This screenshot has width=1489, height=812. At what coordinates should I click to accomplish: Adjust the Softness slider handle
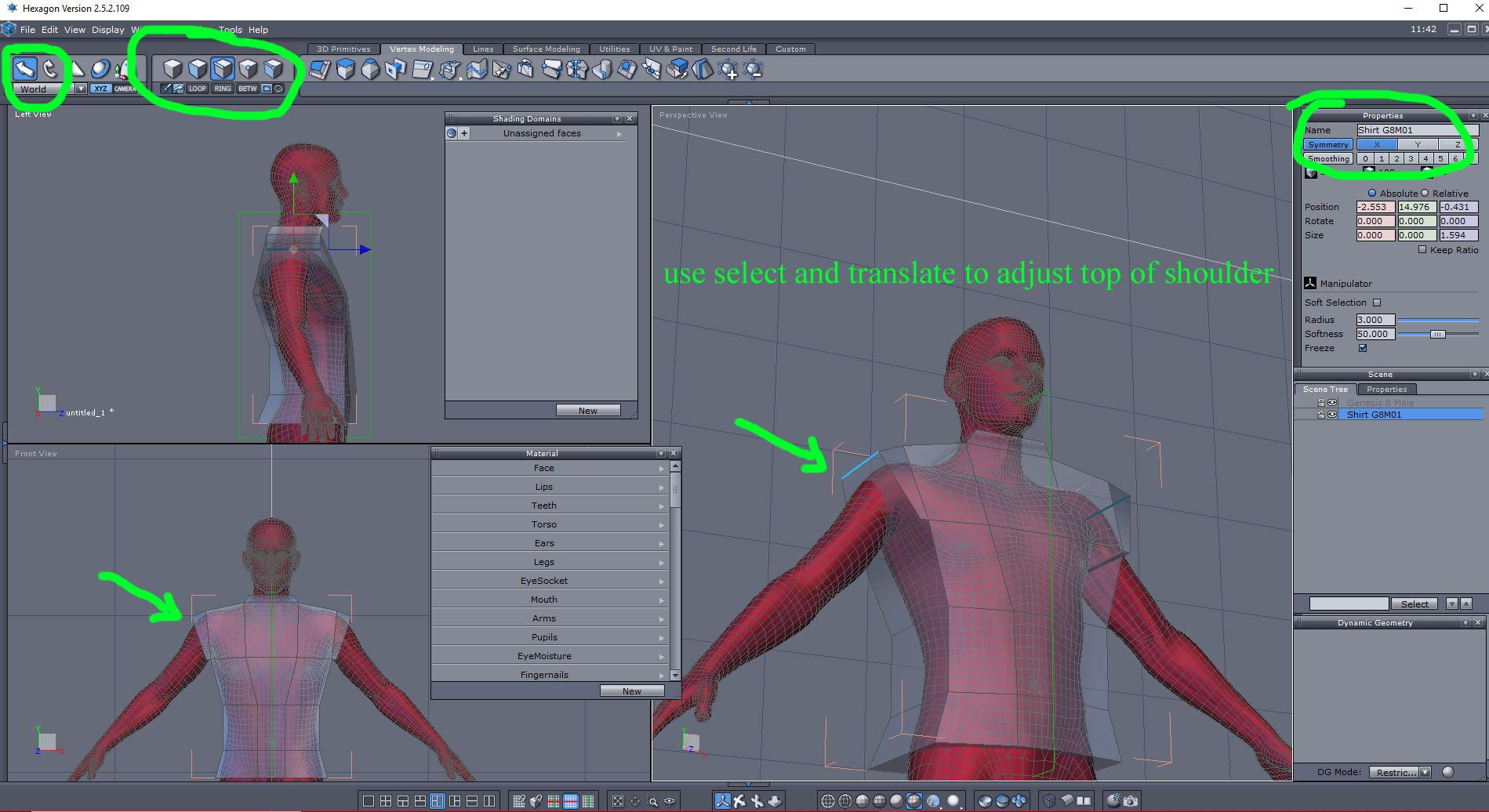click(x=1437, y=334)
